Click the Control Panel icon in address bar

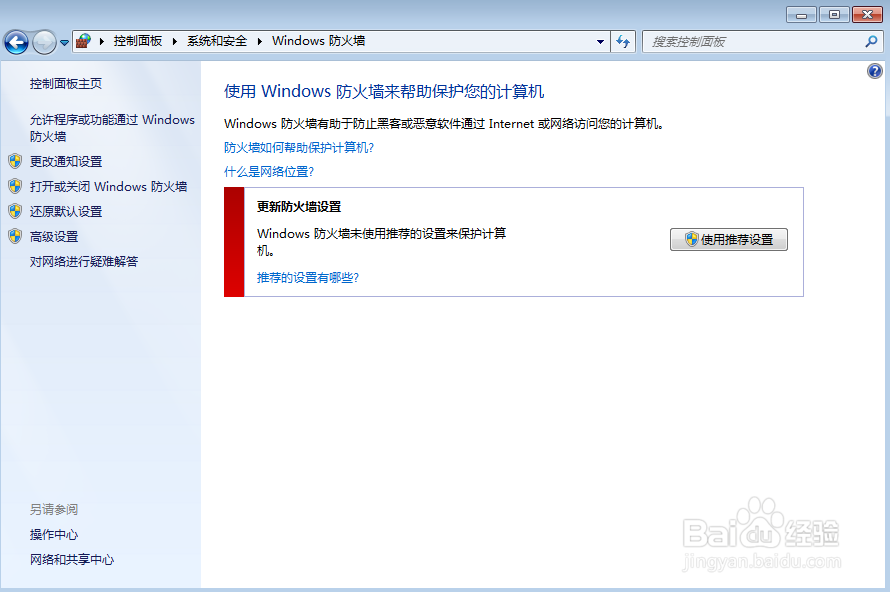[83, 41]
